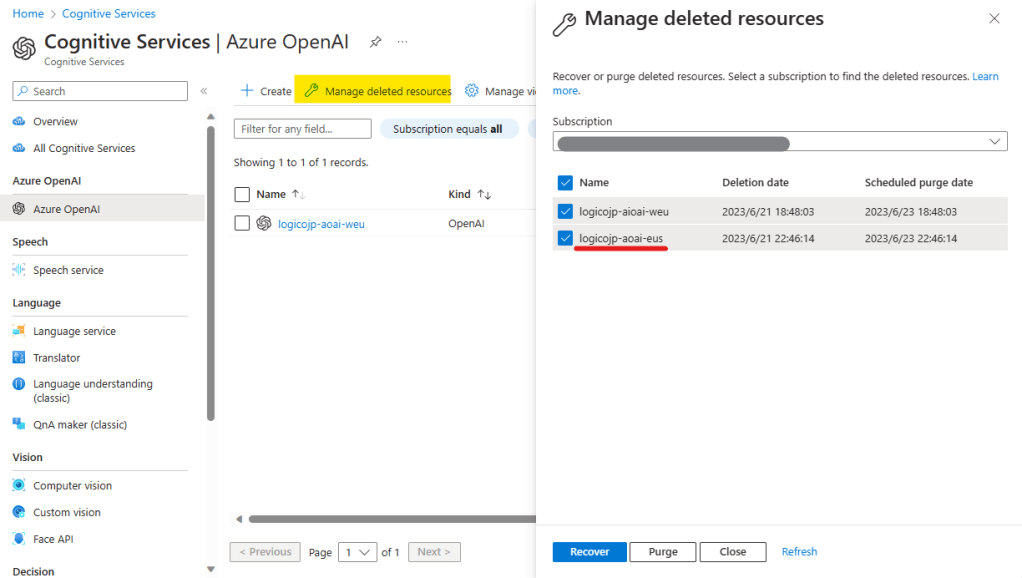
Task: Toggle the select-all Name checkbox in panel
Action: (565, 183)
